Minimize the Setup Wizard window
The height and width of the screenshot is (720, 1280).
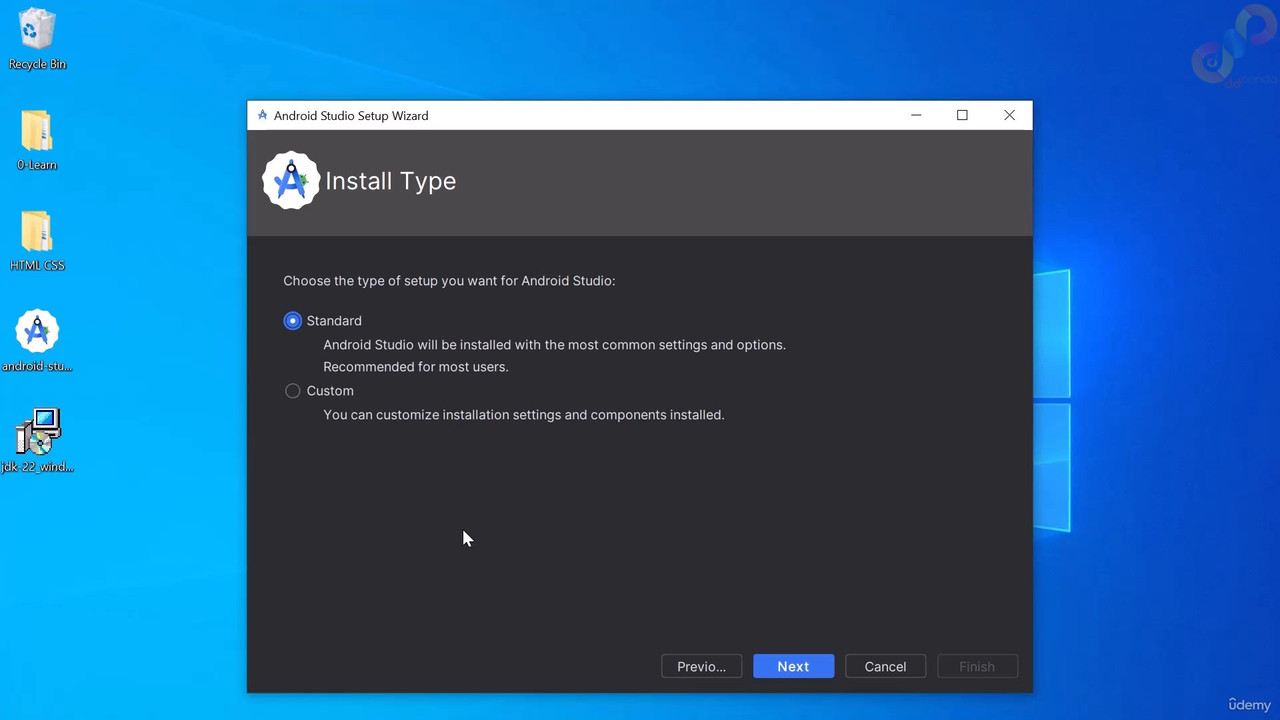pyautogui.click(x=916, y=115)
